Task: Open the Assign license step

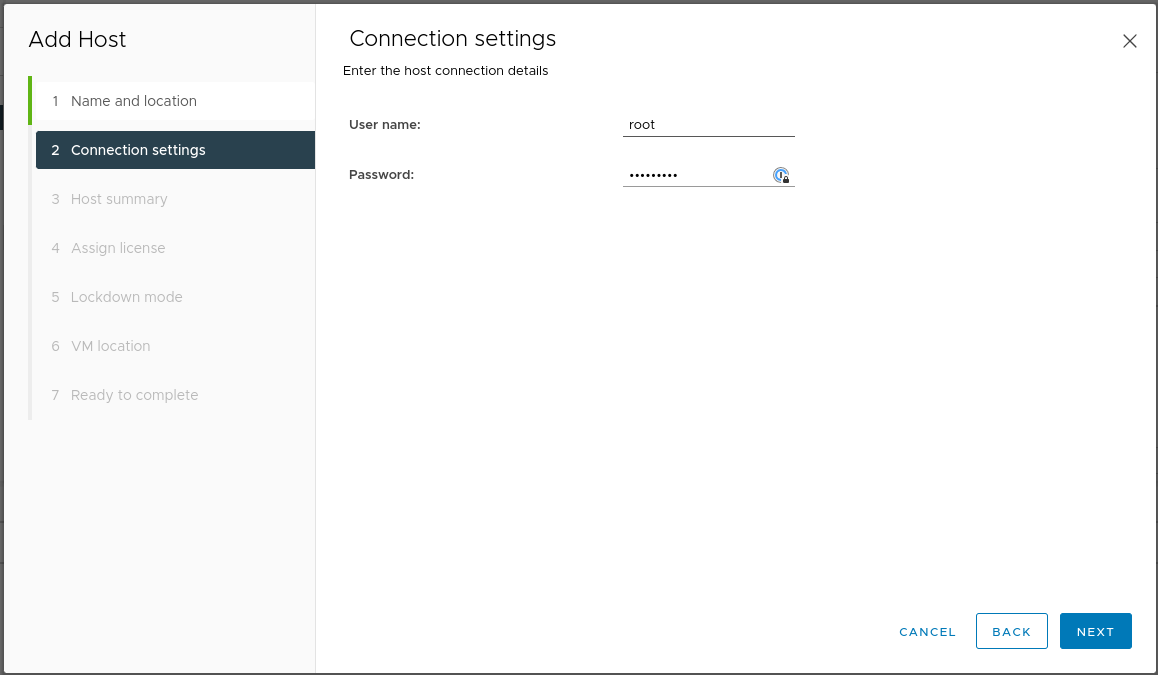Action: [118, 248]
